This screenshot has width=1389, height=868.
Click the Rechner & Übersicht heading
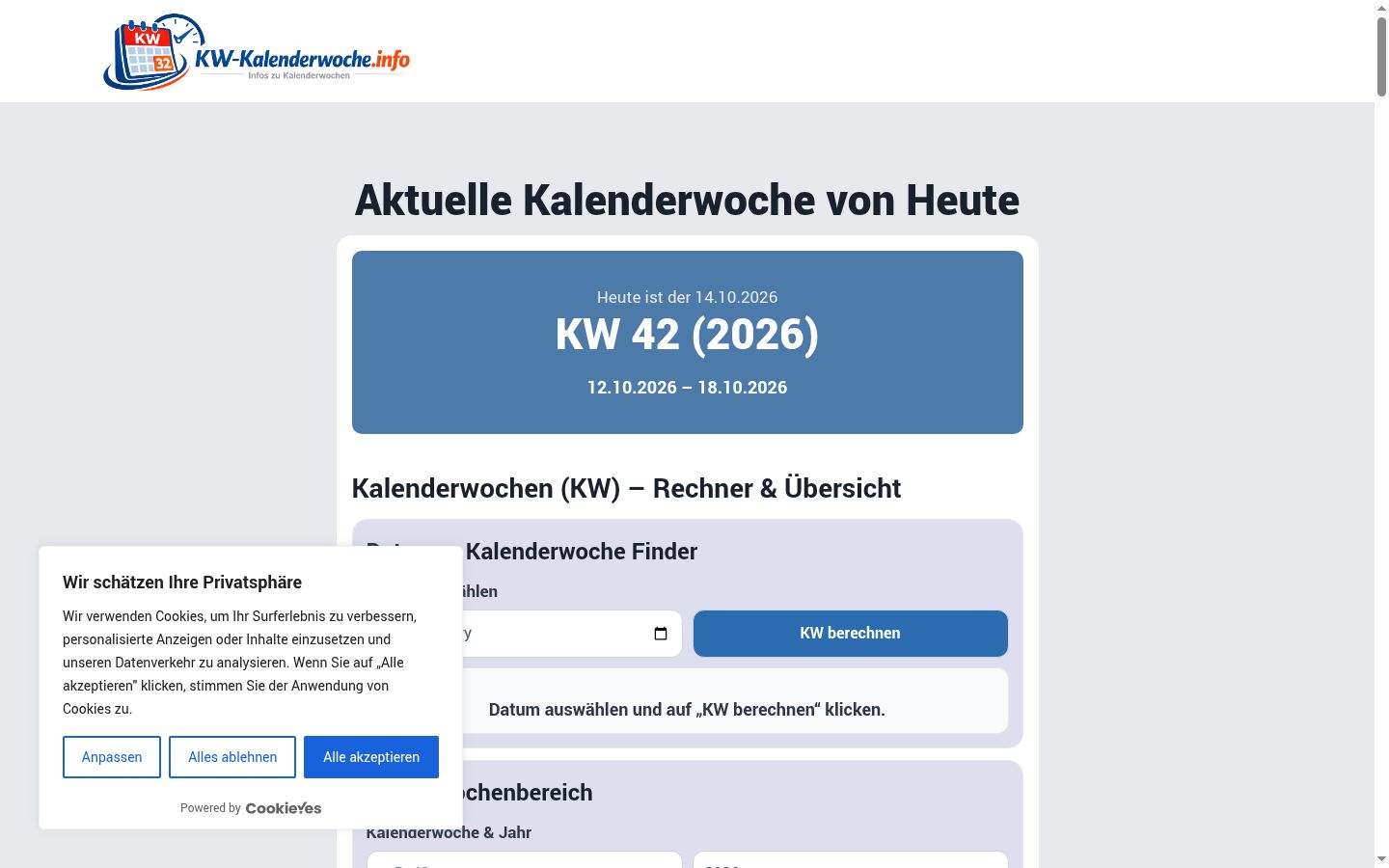[626, 488]
